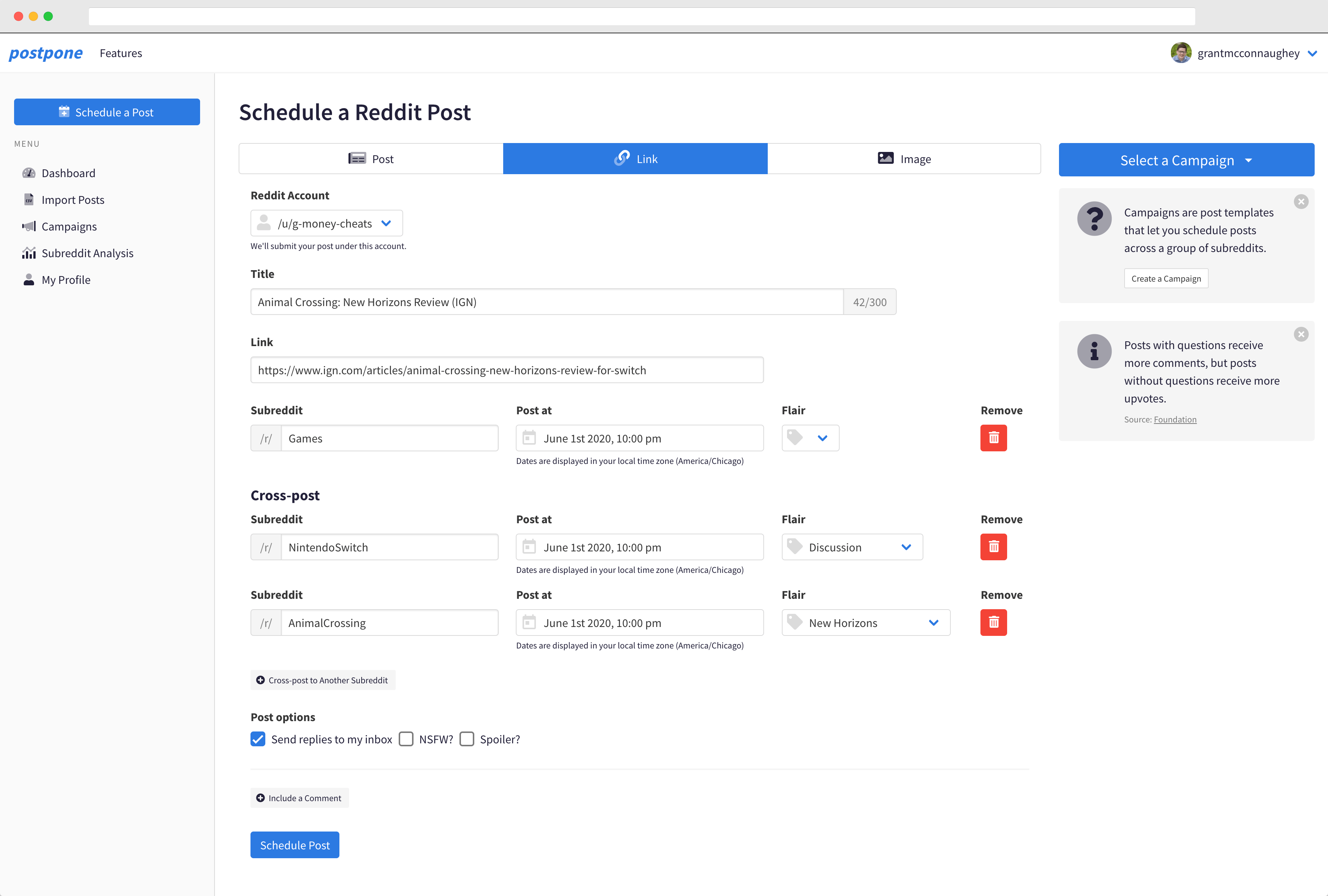The width and height of the screenshot is (1328, 896).
Task: Open the Reddit Account dropdown
Action: click(x=326, y=223)
